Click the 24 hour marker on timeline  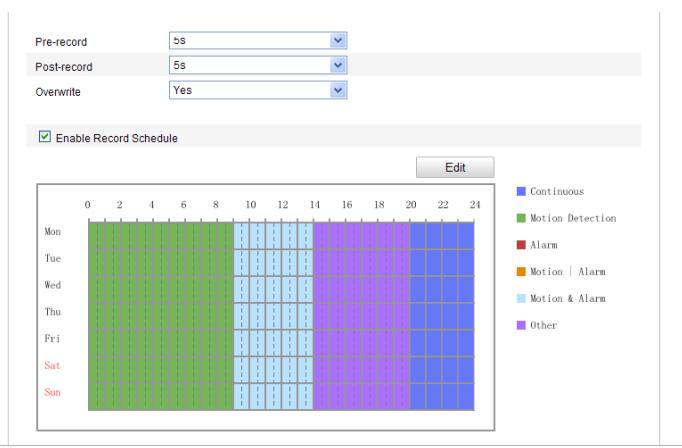pyautogui.click(x=473, y=205)
